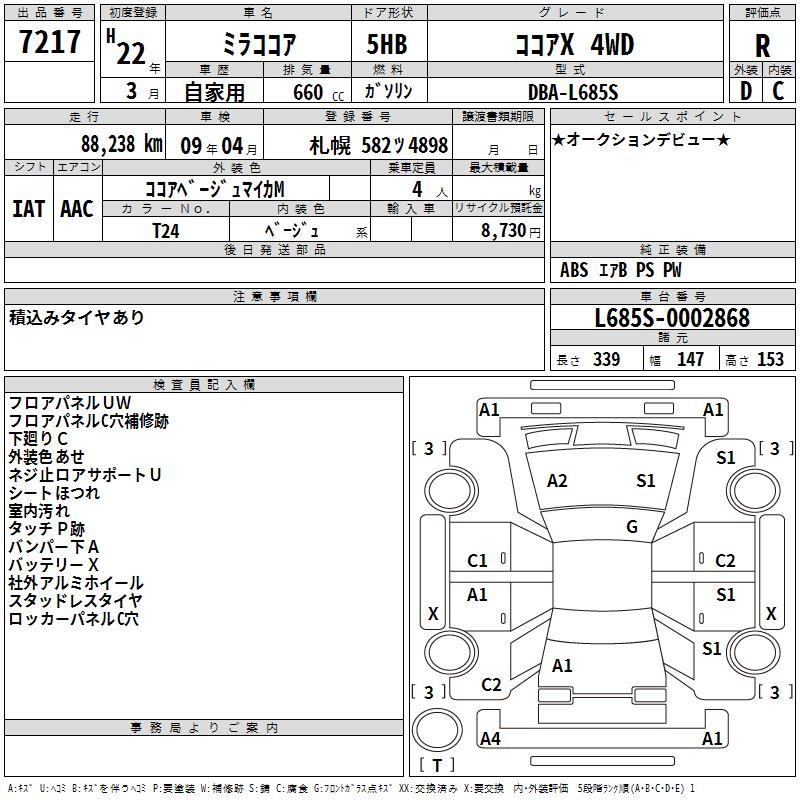Click the car name ミラココア
The width and height of the screenshot is (800, 800).
pos(256,45)
